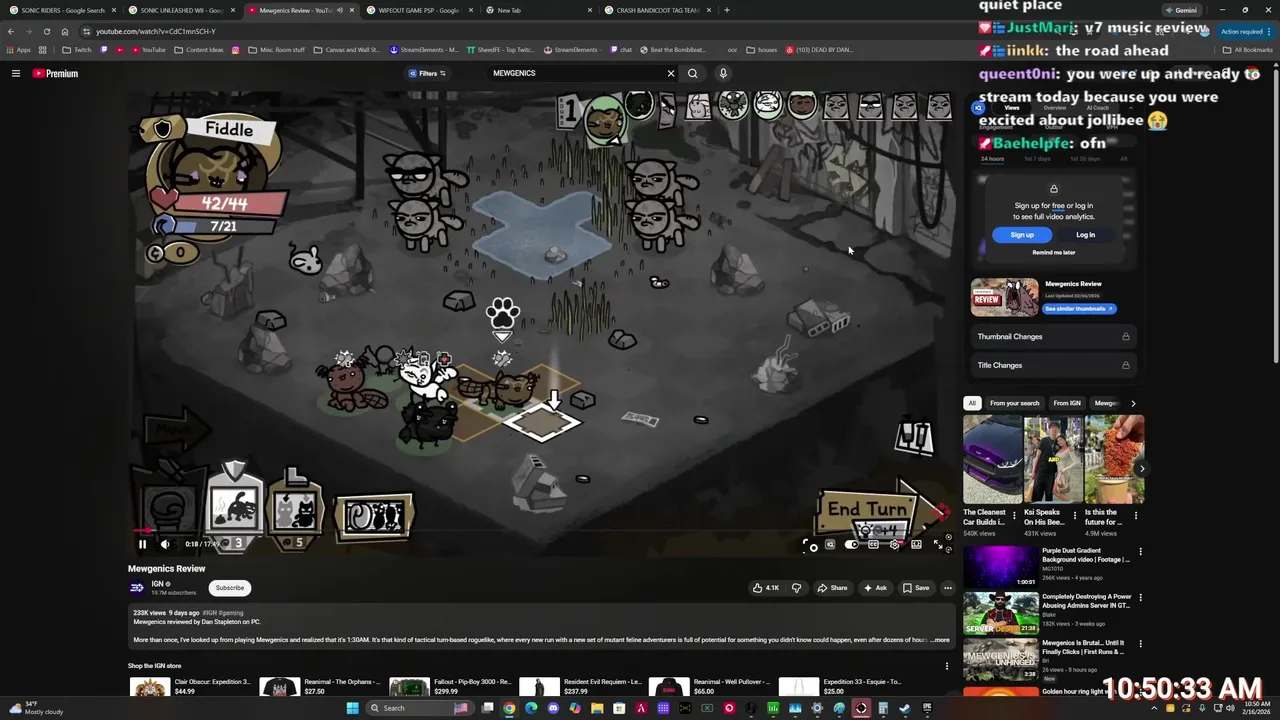Open the Content Ideas bookmark folder

click(x=199, y=50)
